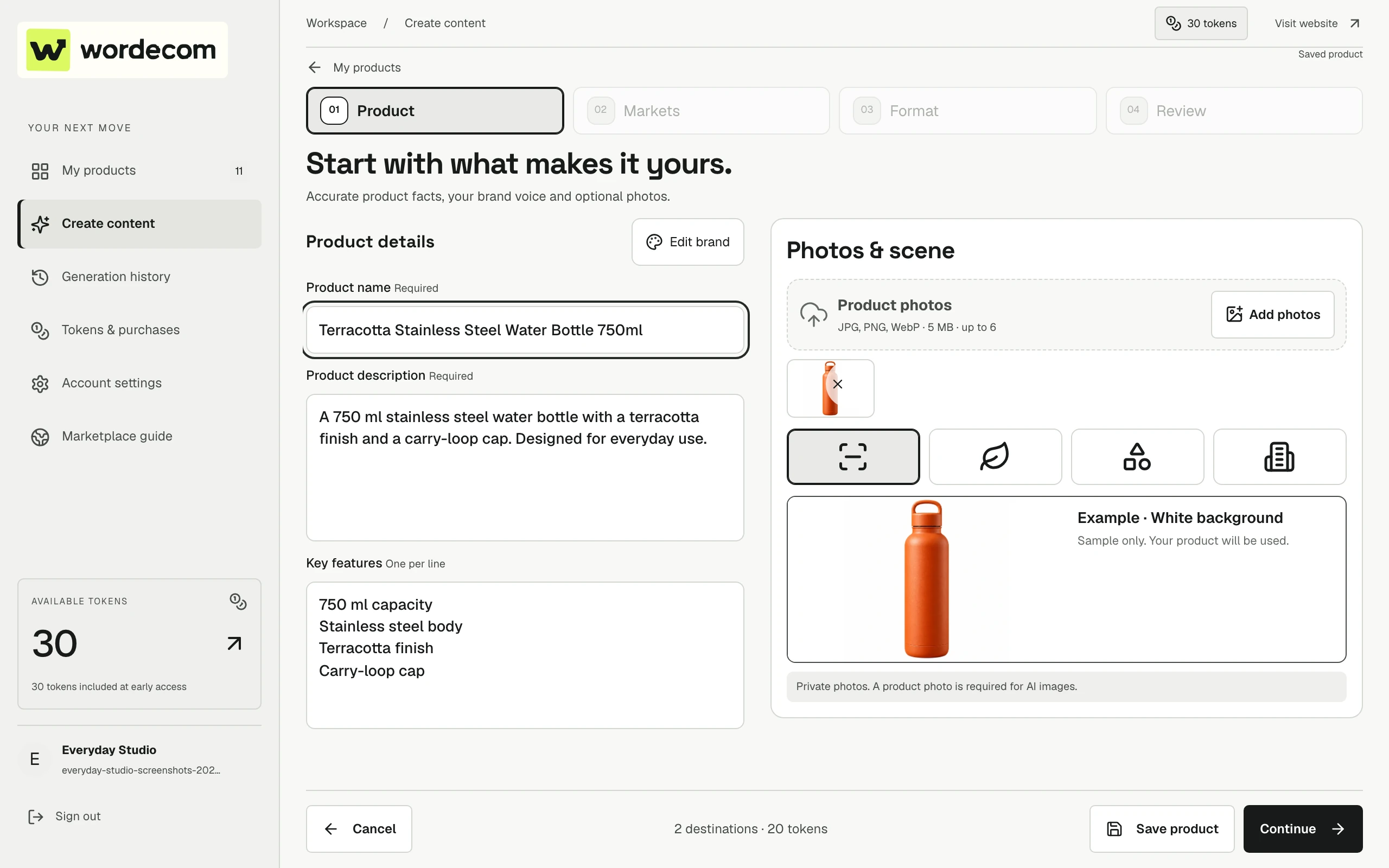Screen dimensions: 1389x868
Task: Remove the uploaded bottle photo thumbnail
Action: pos(837,384)
